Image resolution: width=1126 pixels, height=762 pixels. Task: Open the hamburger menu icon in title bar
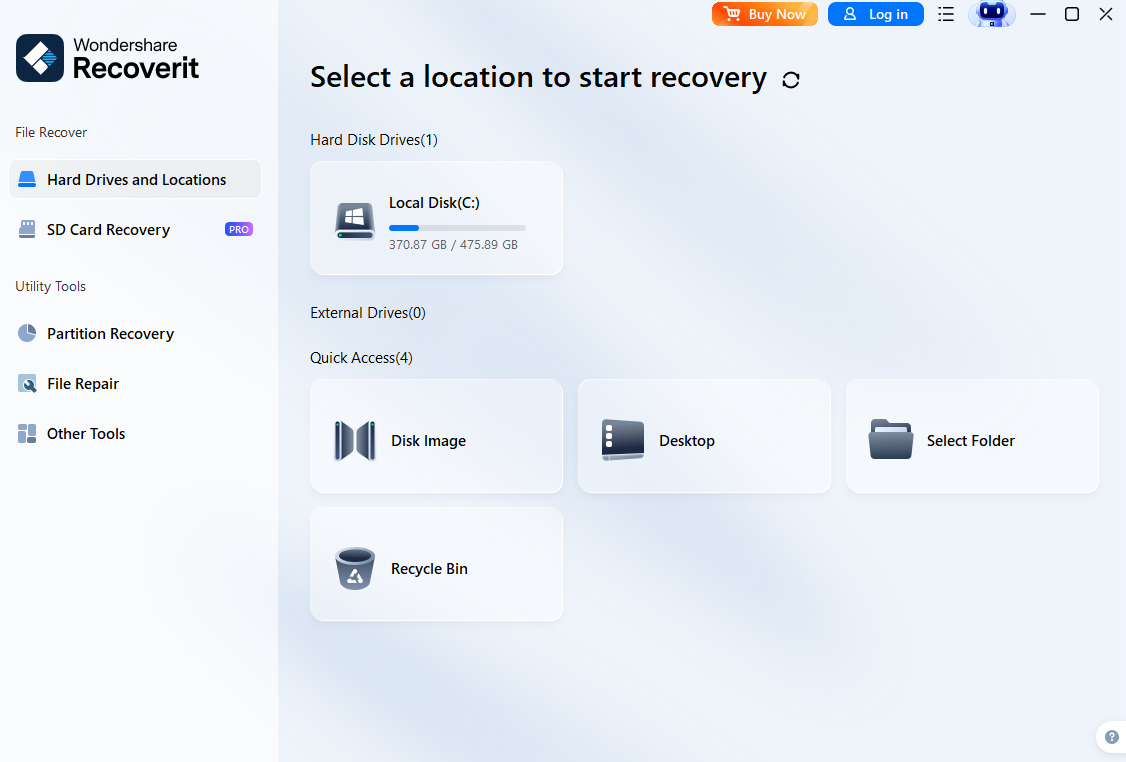946,14
